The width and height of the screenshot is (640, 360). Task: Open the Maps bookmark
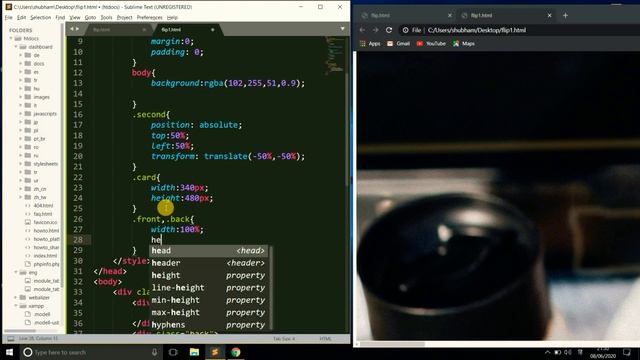coord(464,44)
